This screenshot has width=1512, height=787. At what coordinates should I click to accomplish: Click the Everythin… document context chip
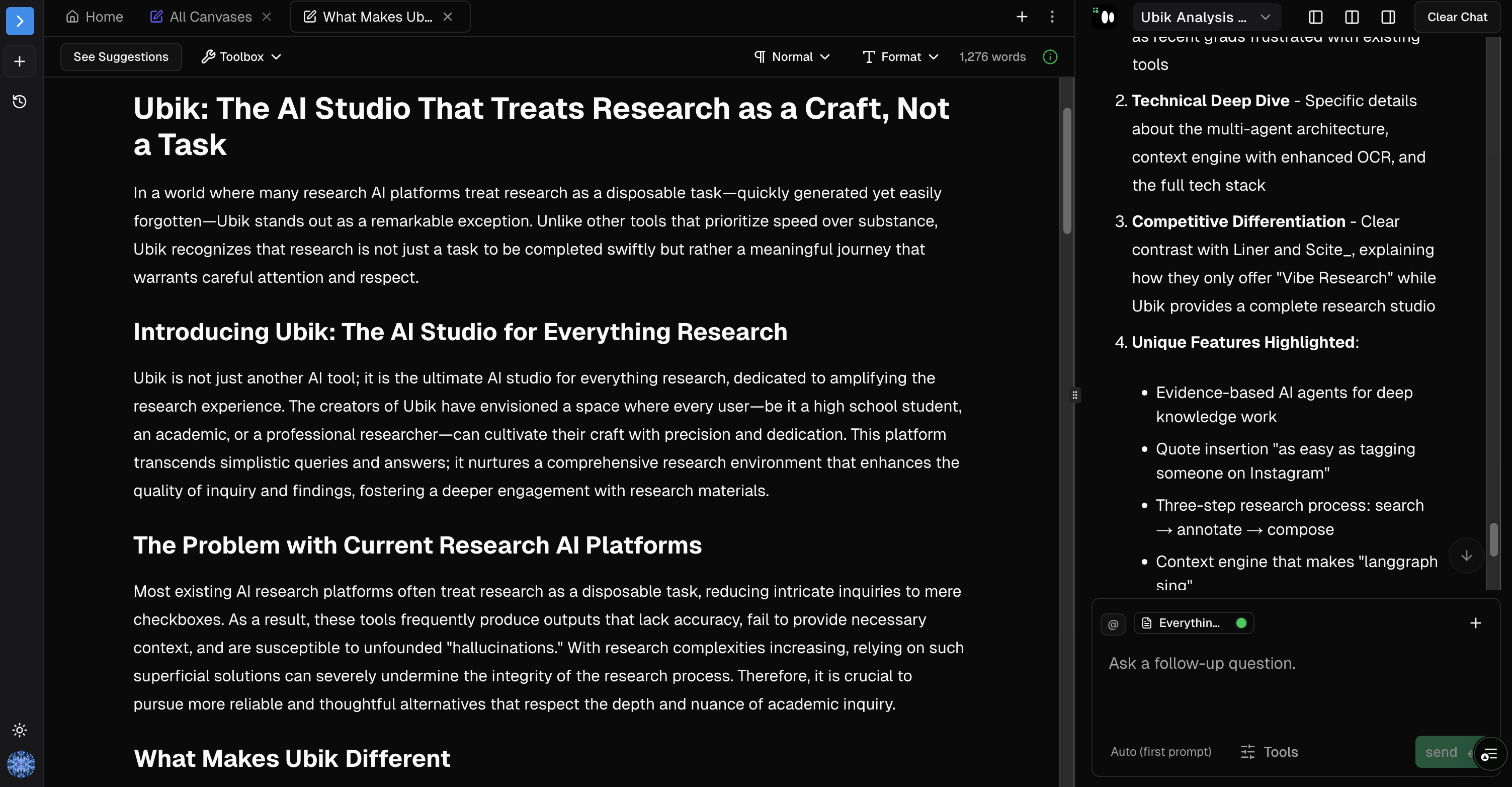tap(1193, 623)
